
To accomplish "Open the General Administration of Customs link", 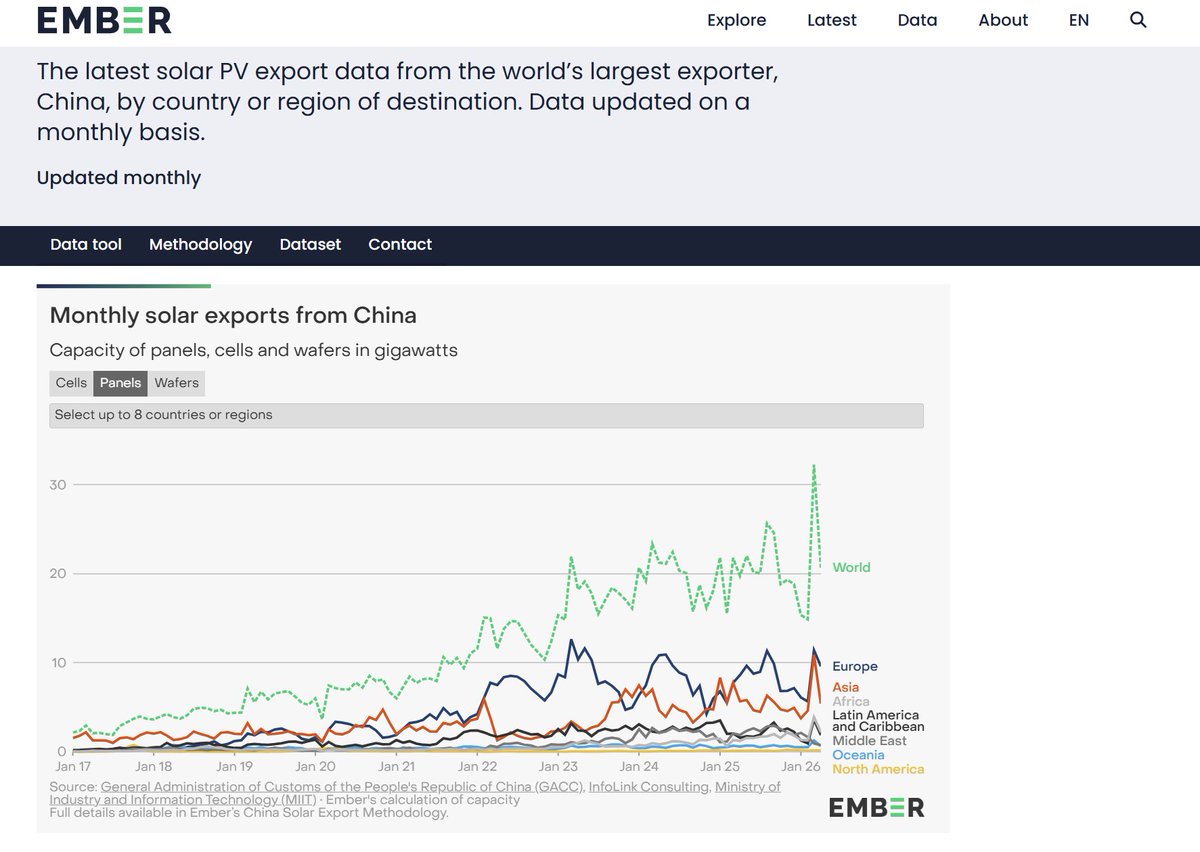I will 343,787.
